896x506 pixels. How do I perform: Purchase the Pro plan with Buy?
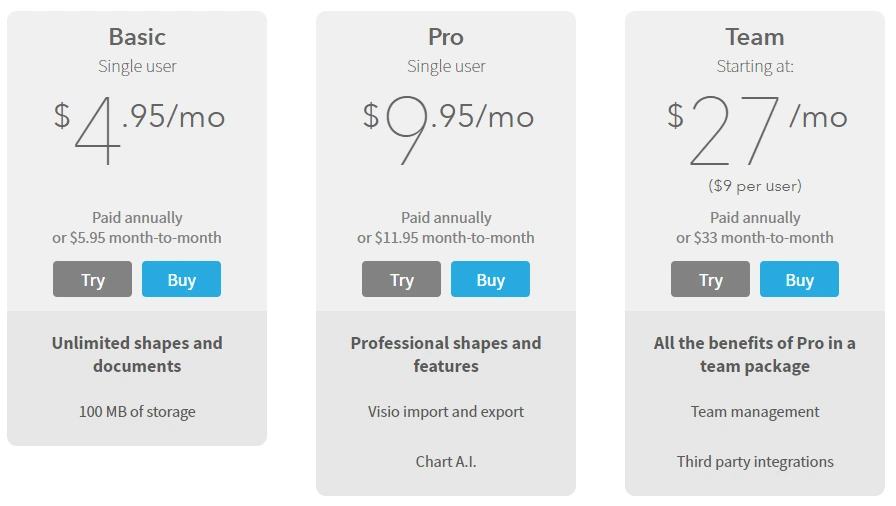coord(490,280)
